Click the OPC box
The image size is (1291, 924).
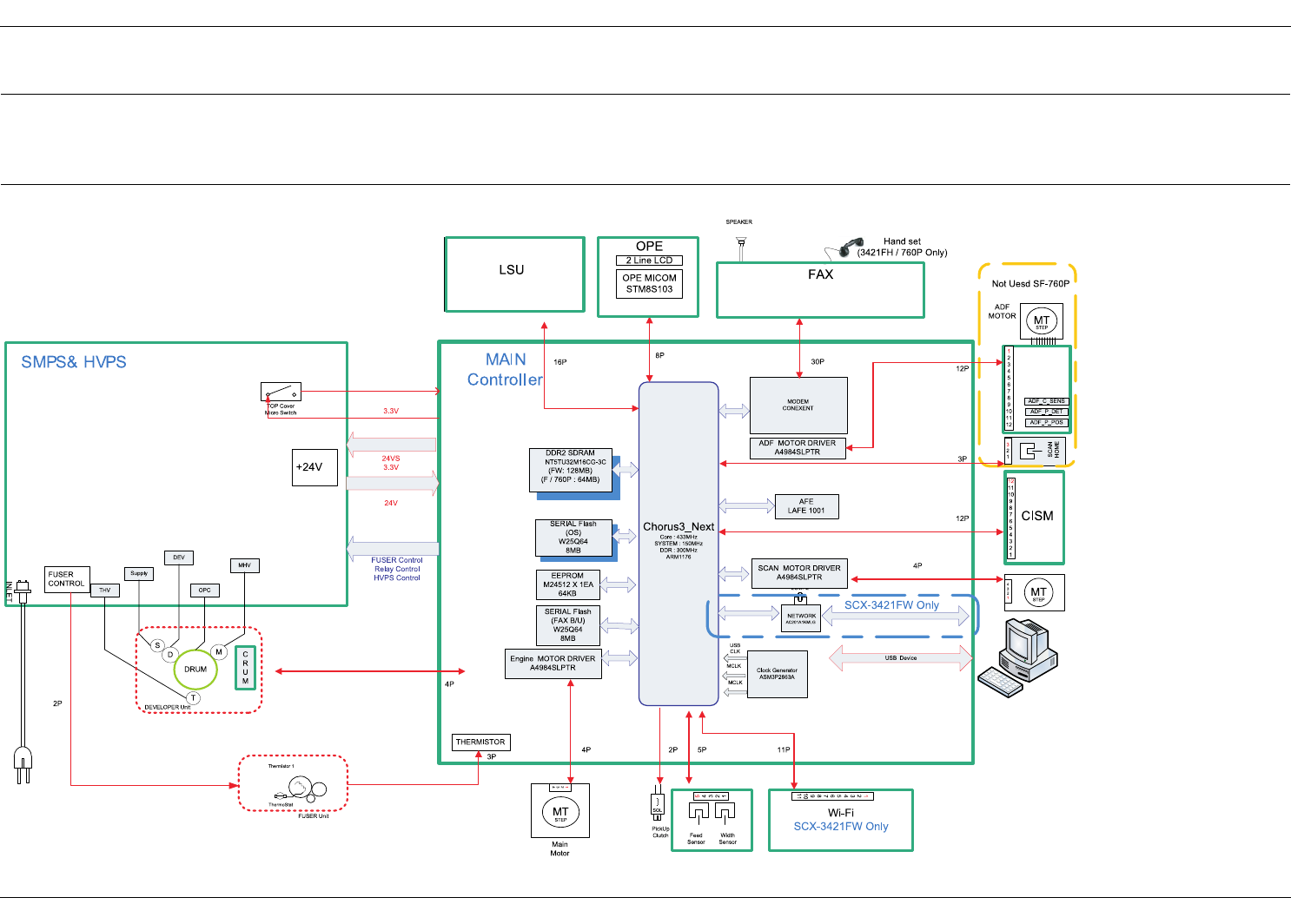point(205,591)
